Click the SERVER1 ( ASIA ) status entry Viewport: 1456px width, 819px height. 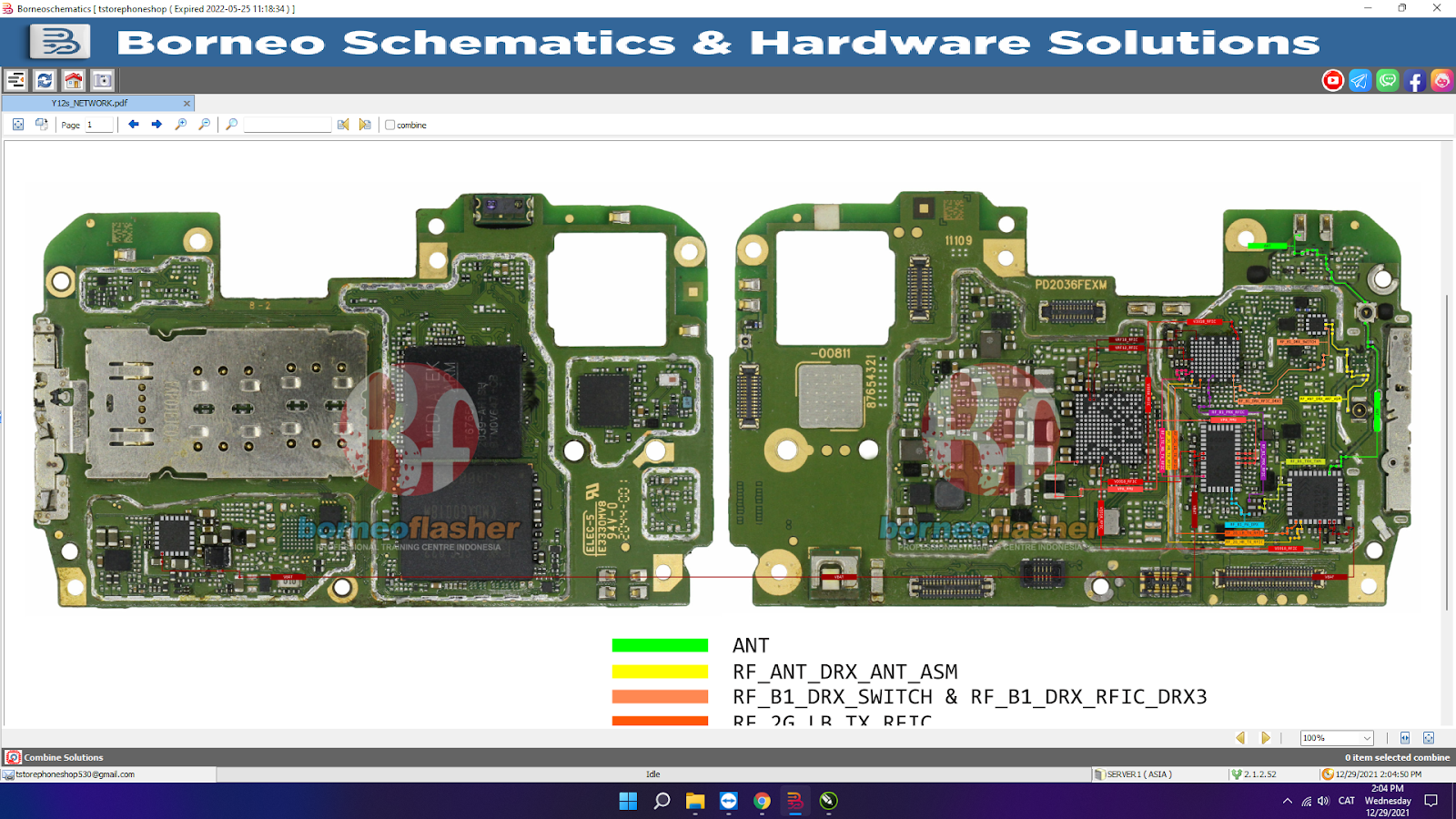(x=1138, y=774)
